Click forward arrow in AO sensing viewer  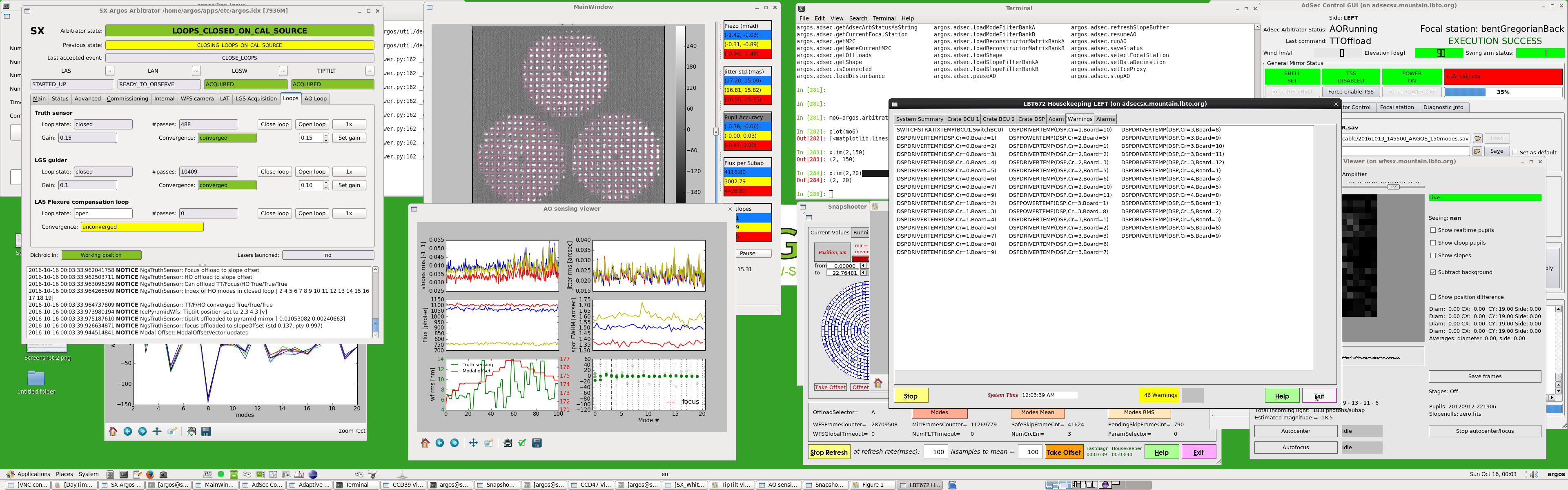click(454, 443)
